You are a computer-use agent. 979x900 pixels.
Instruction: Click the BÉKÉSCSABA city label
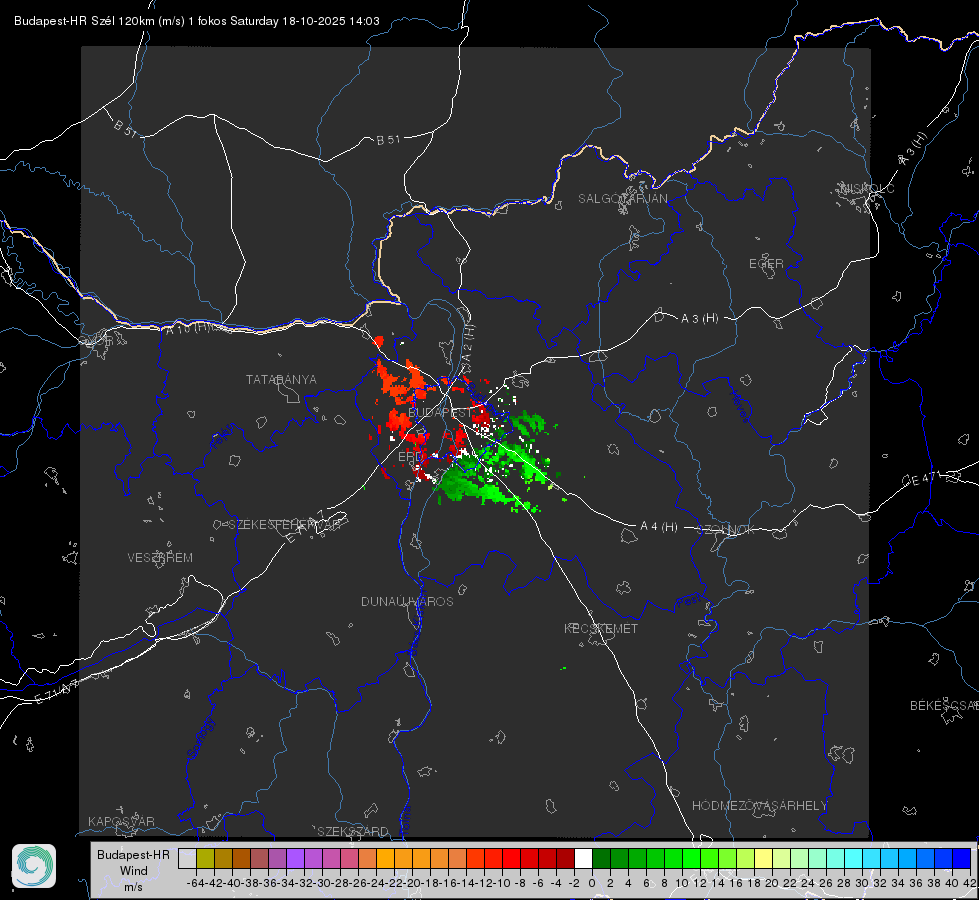point(944,706)
